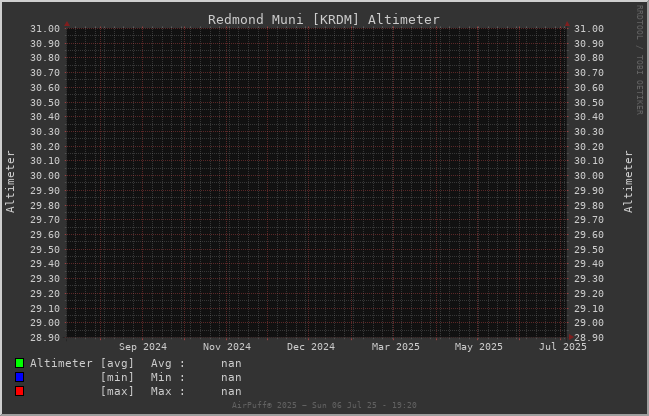Click the 'Altimeter [avg]' legend label

coord(82,363)
